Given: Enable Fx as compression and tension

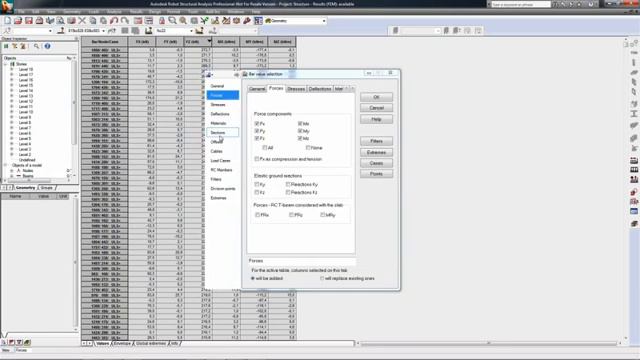Looking at the screenshot, I should (257, 159).
